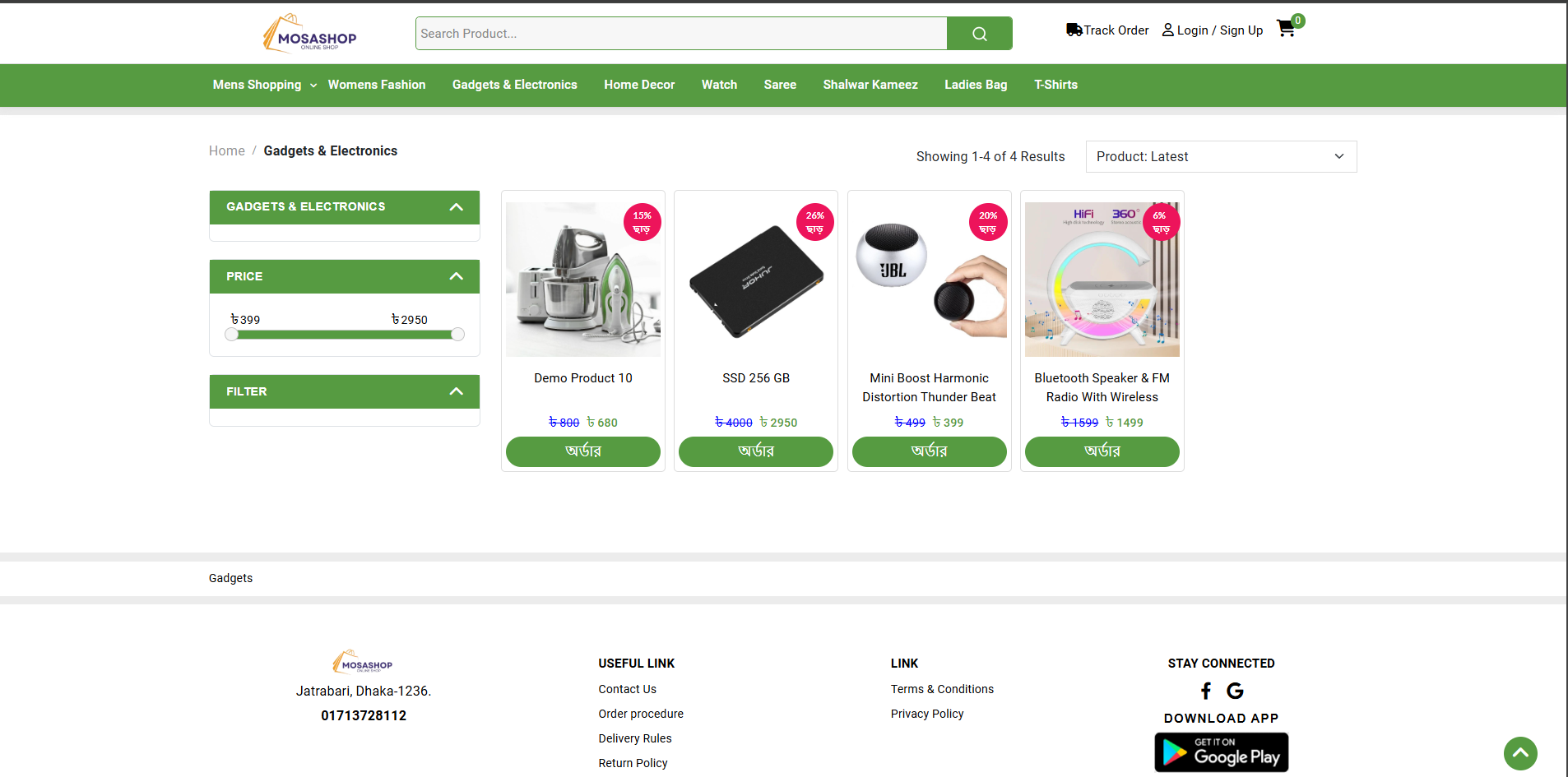Click the maximum price slider handle
1568x777 pixels.
(x=457, y=335)
